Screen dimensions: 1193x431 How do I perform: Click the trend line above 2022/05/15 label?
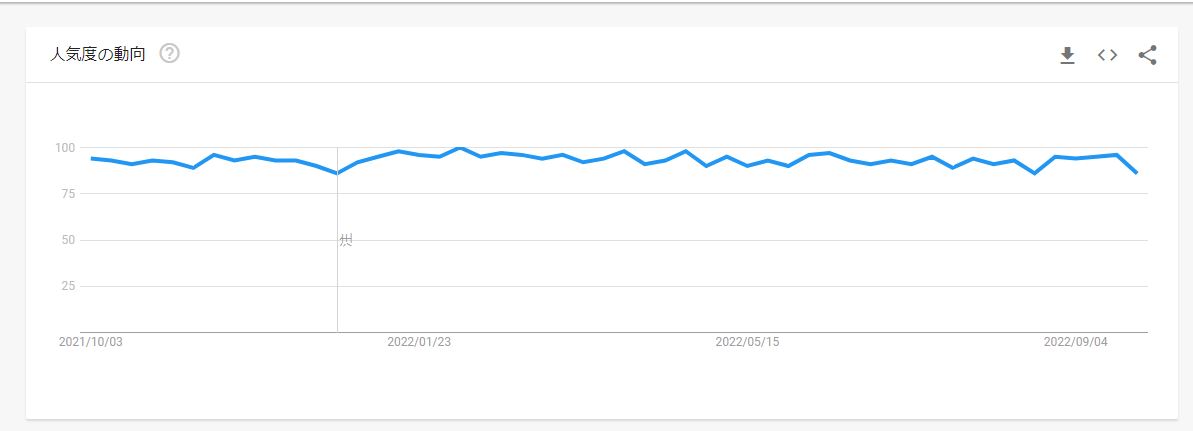[747, 165]
